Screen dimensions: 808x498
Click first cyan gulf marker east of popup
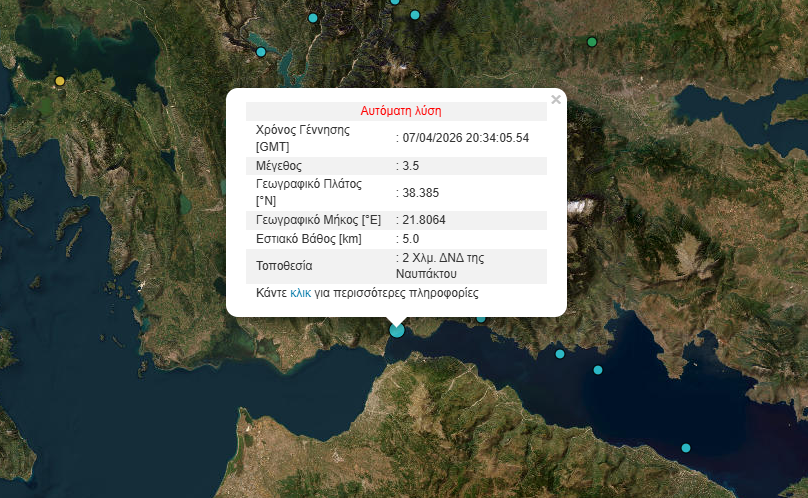point(560,354)
